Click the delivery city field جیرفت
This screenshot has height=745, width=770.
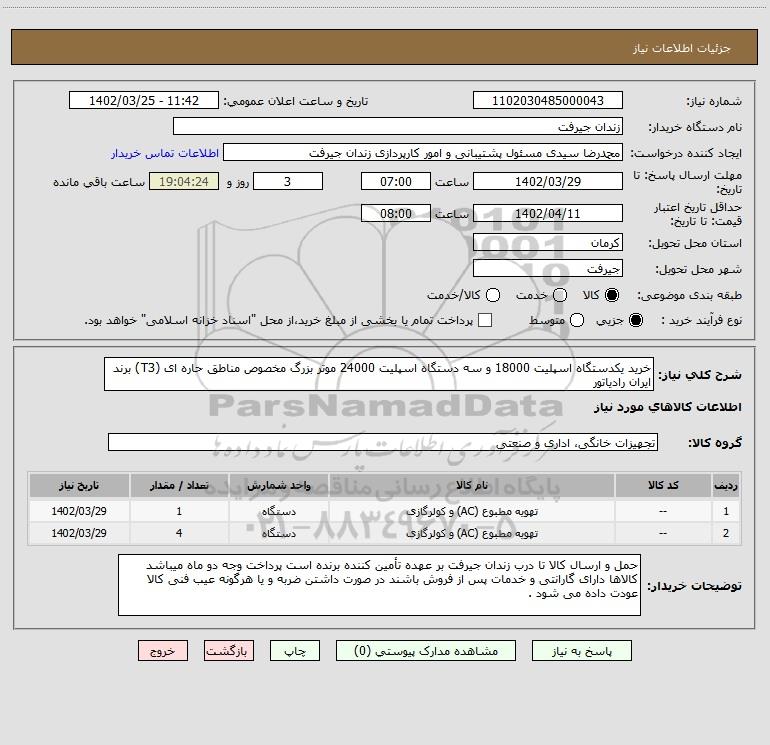click(x=548, y=269)
